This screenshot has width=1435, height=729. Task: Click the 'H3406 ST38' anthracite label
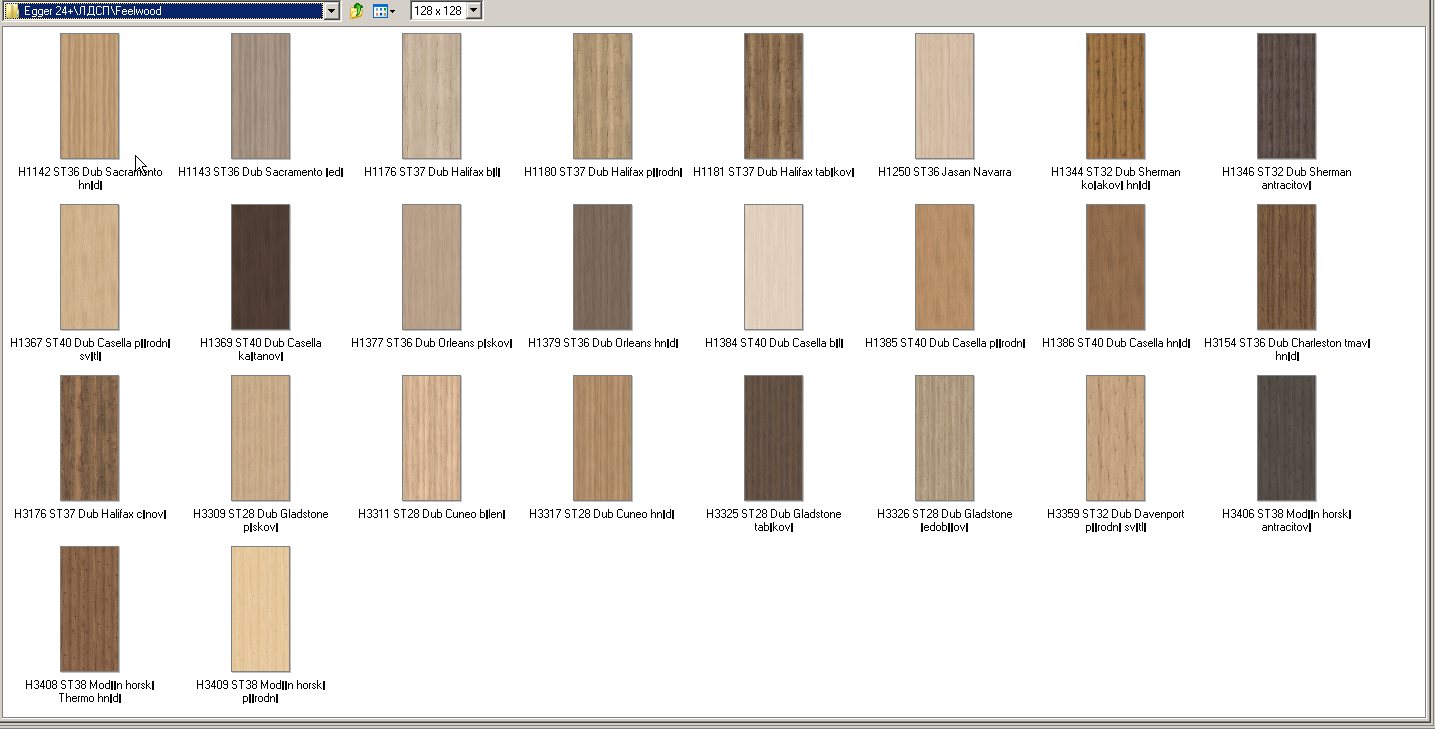click(1287, 520)
